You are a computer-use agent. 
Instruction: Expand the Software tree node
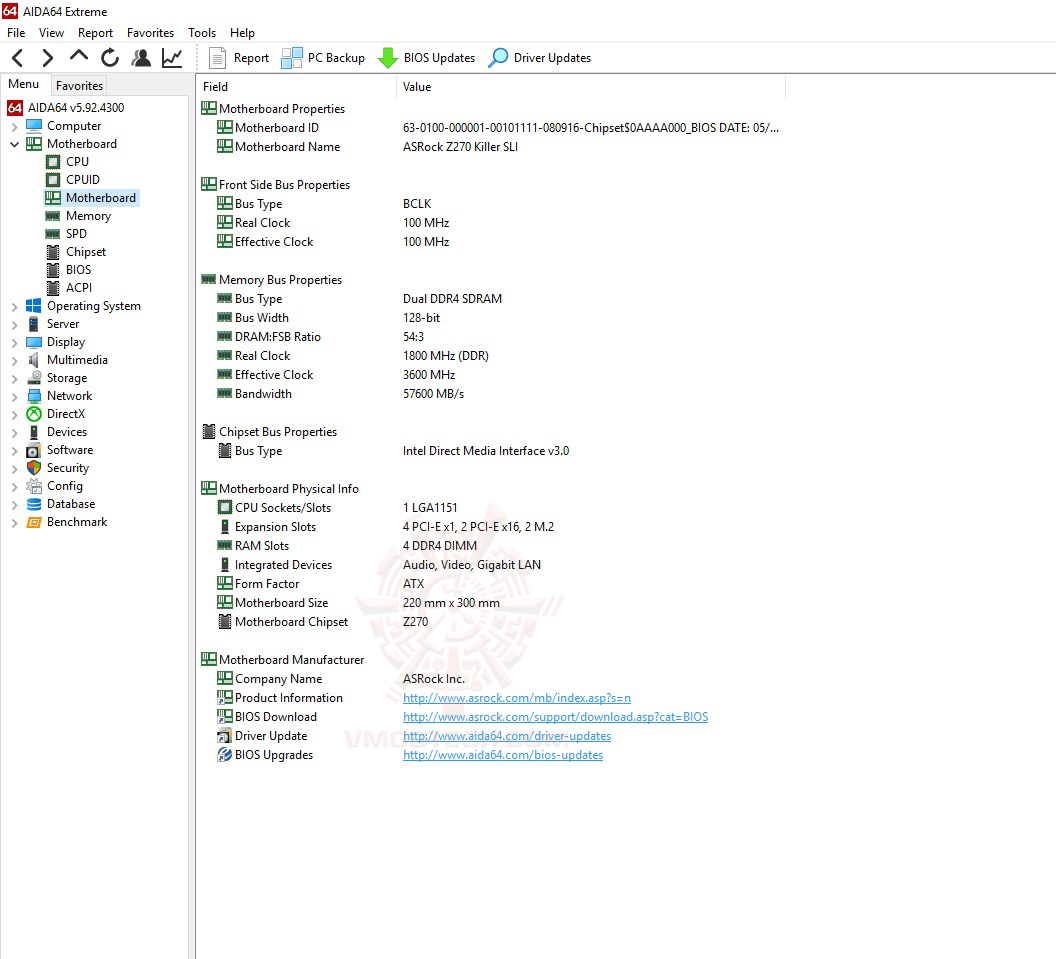tap(14, 451)
